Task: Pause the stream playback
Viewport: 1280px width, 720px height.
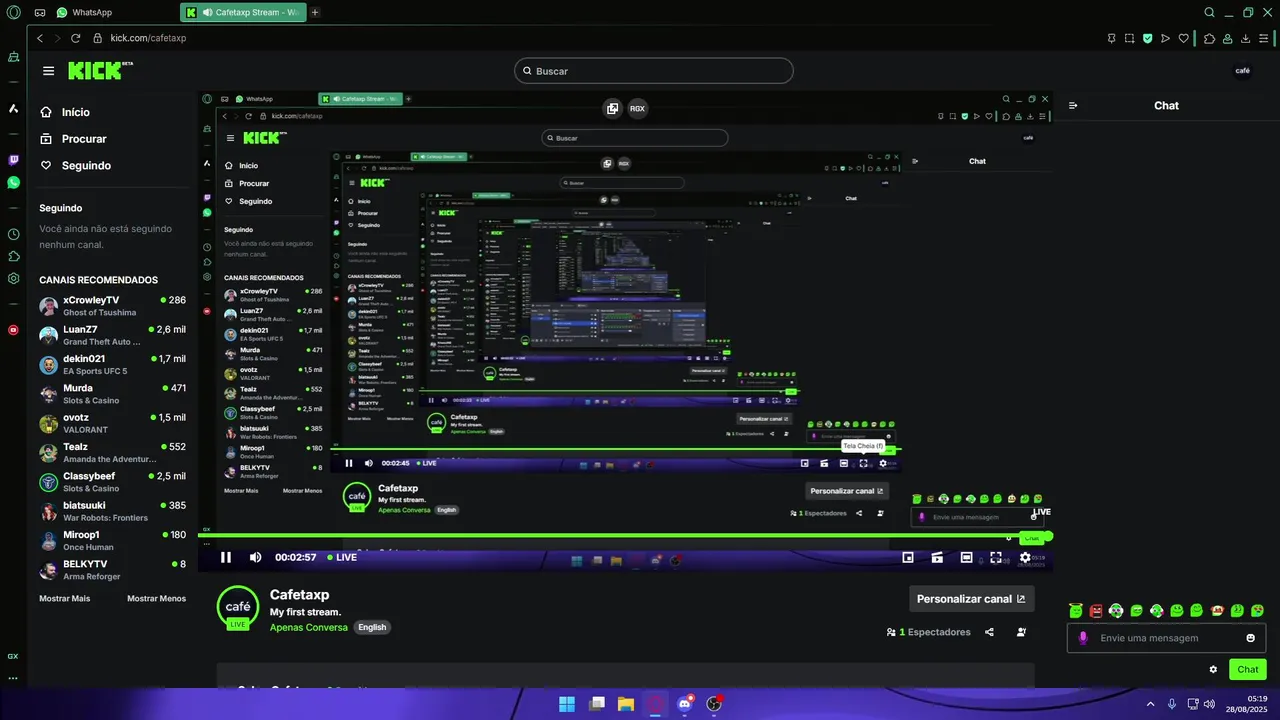Action: click(226, 557)
